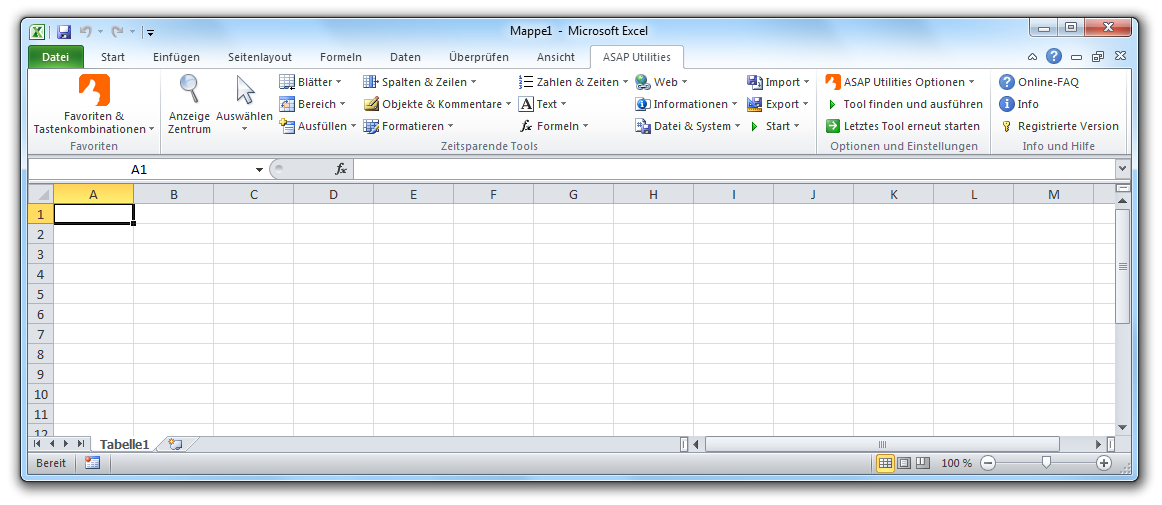
Task: Open the Online-FAQ help
Action: (1038, 82)
